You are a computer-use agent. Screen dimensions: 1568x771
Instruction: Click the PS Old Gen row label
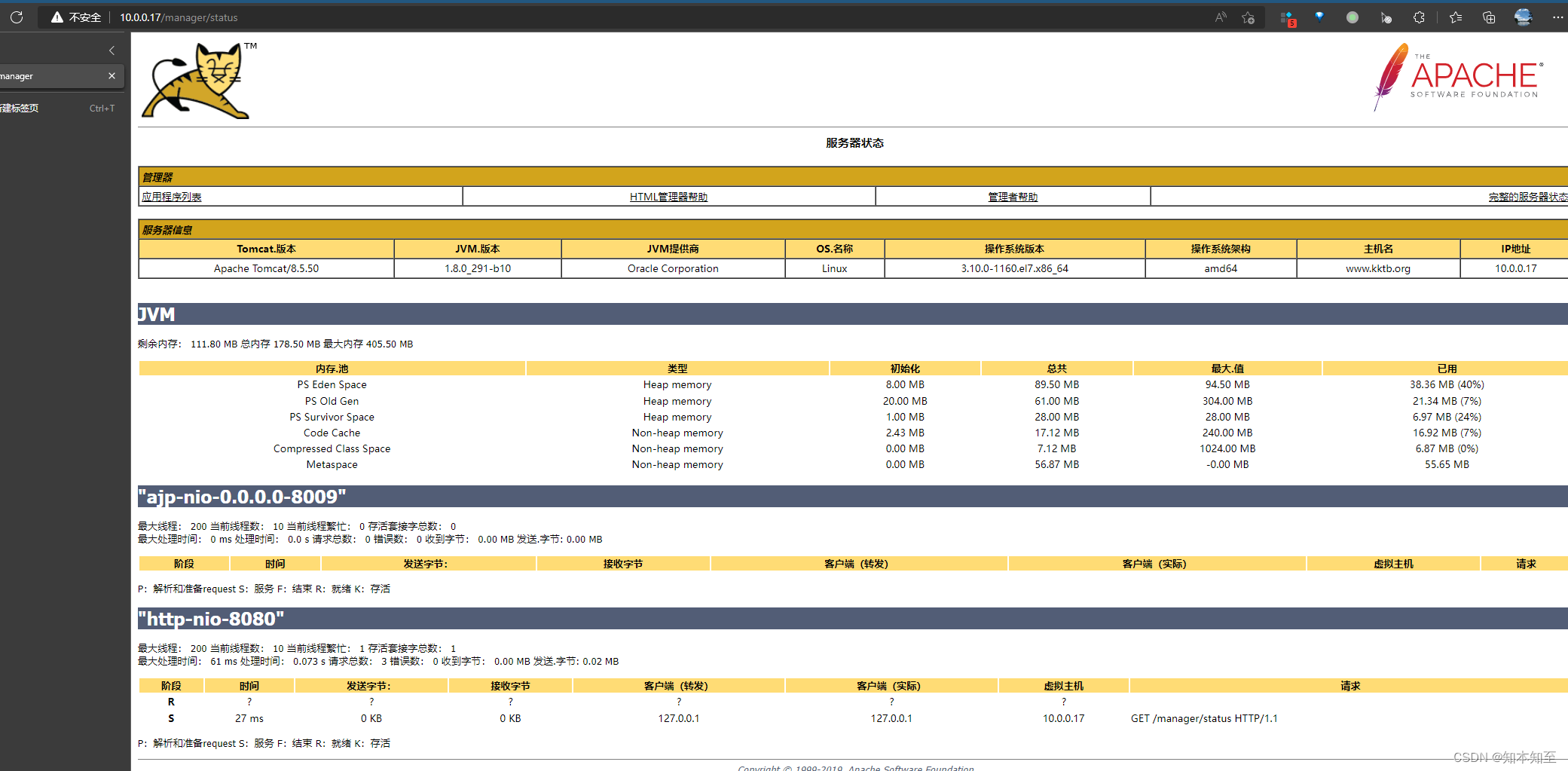click(332, 401)
